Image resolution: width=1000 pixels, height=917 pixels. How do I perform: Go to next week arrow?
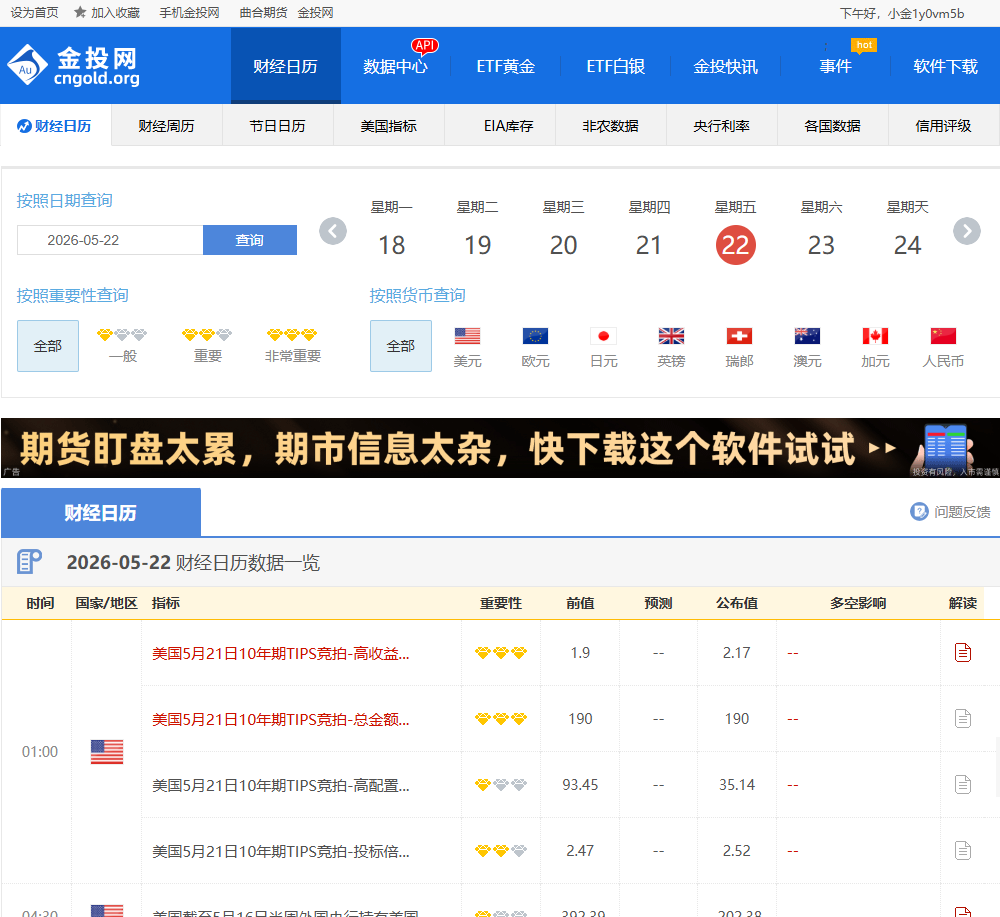click(x=967, y=231)
